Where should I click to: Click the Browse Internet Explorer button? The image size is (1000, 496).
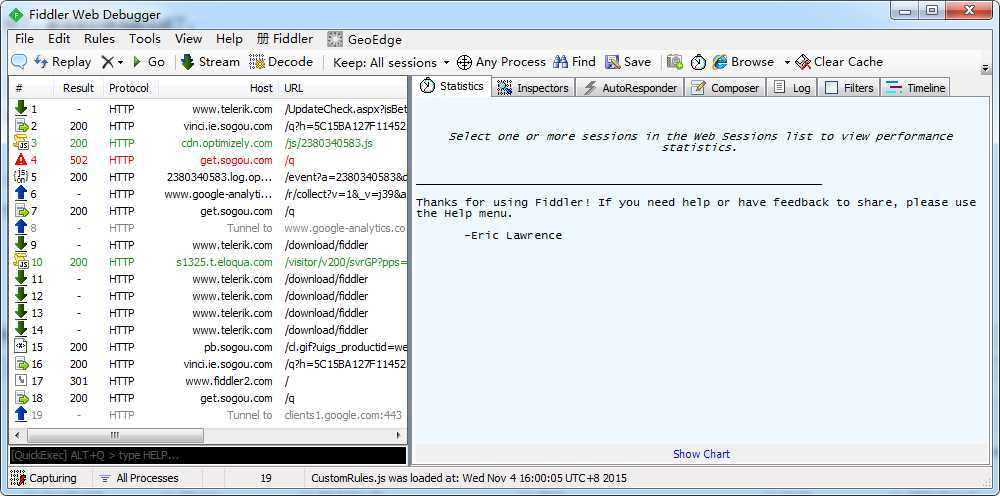[x=743, y=62]
